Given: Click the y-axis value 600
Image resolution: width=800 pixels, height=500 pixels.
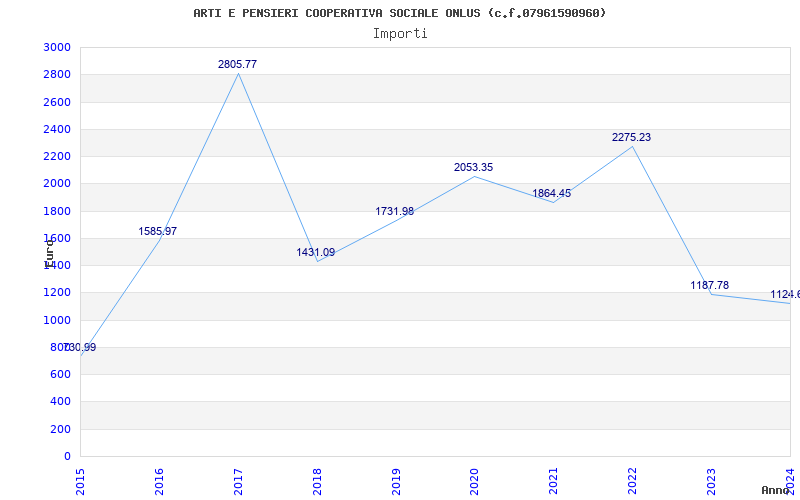Looking at the screenshot, I should click(61, 374).
